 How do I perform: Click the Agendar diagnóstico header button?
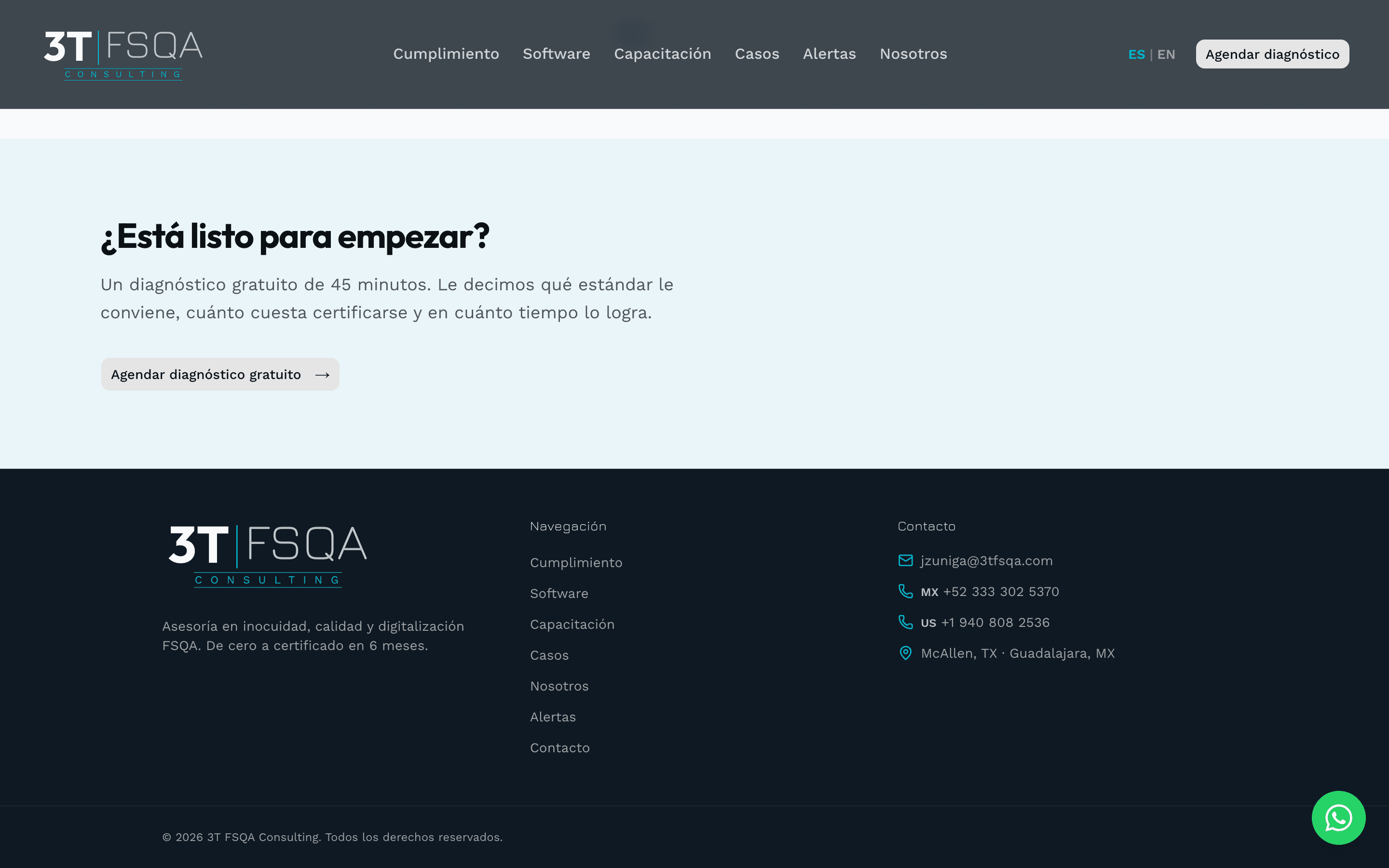[x=1272, y=54]
